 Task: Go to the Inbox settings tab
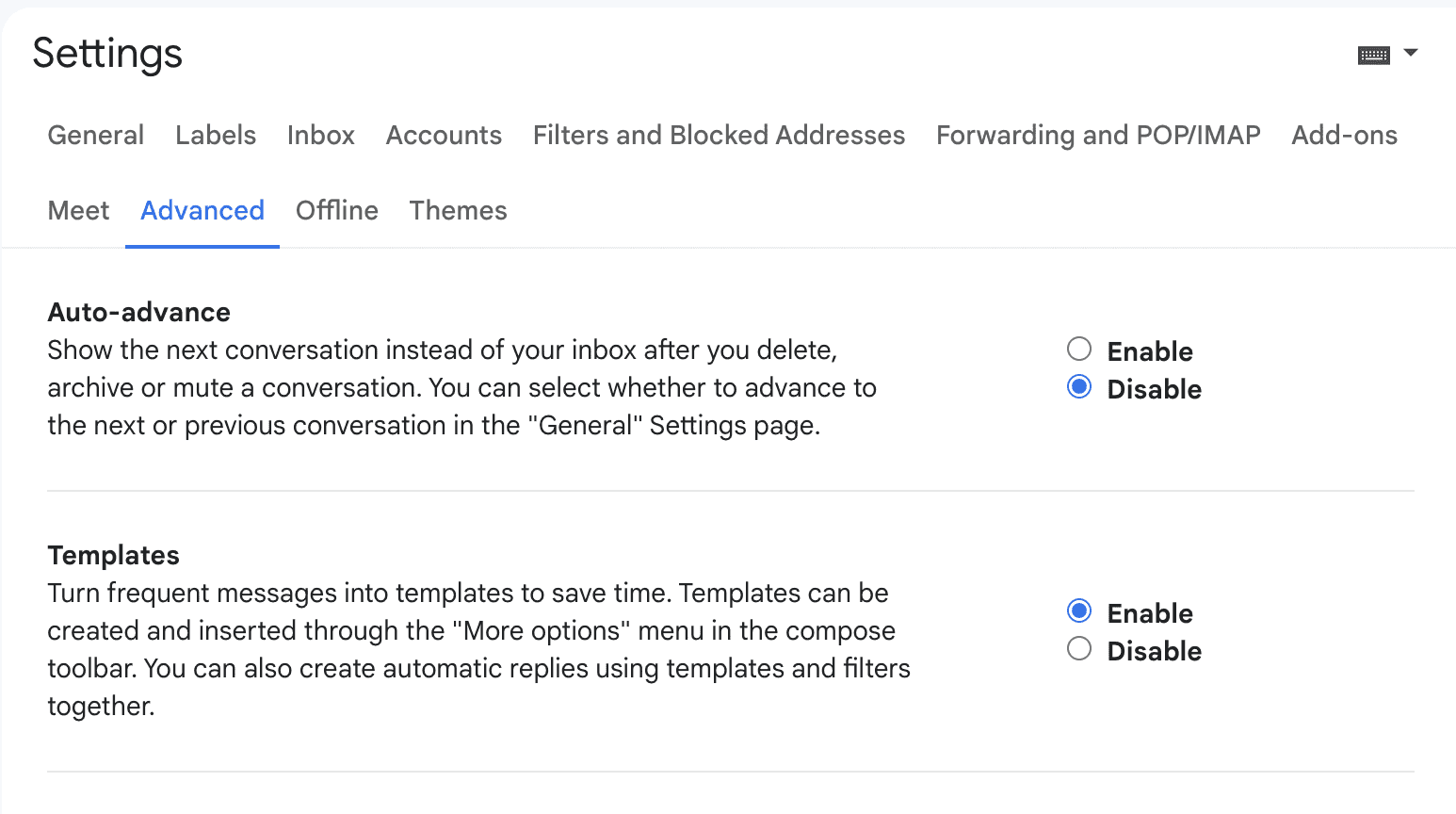321,136
